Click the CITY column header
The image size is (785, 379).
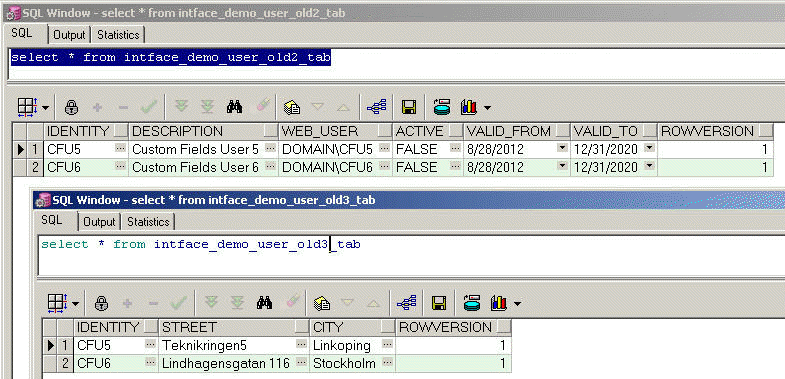352,327
